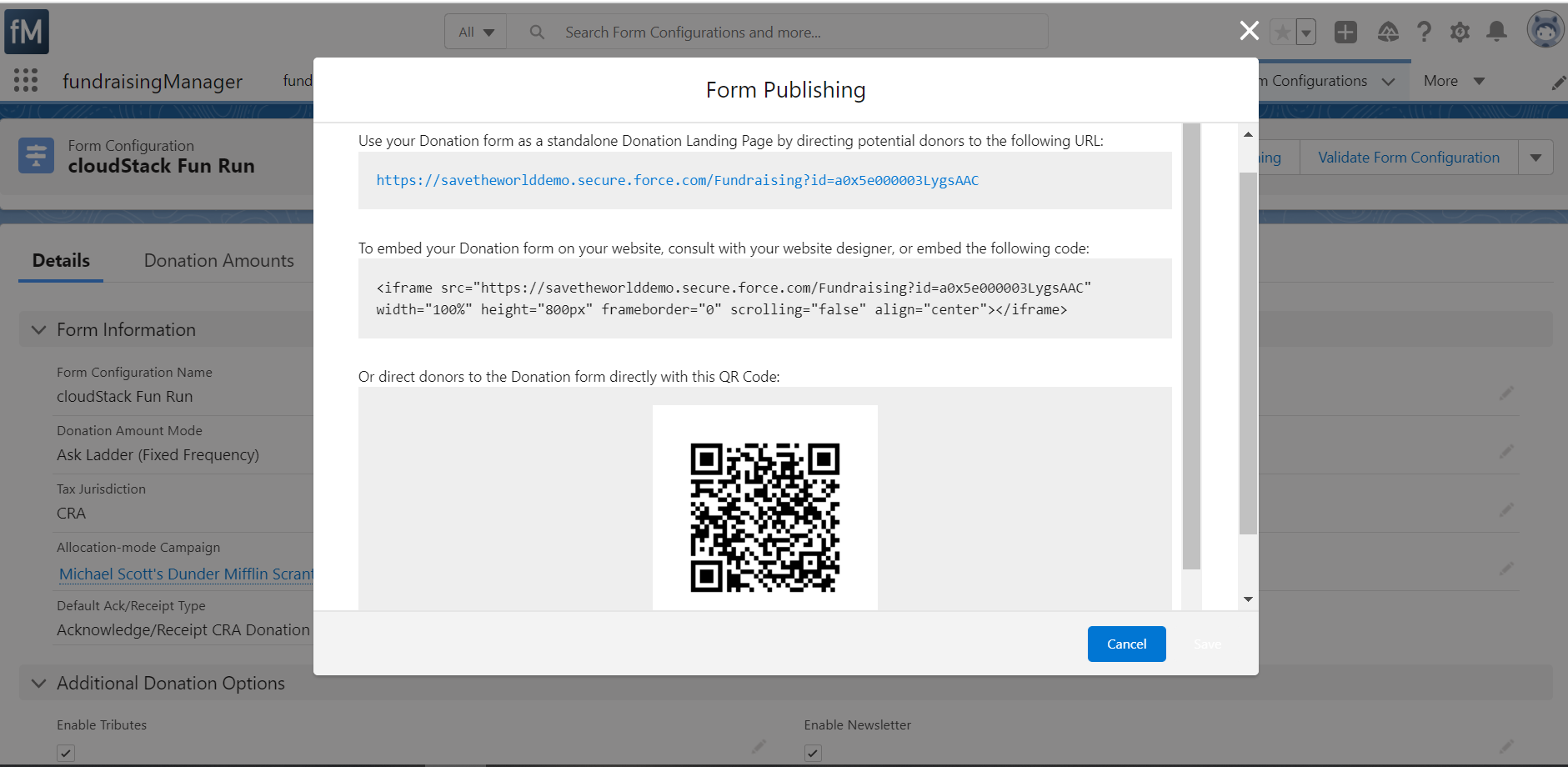Click edit pencil beside Enable Newsletter
This screenshot has width=1568, height=767.
[x=1506, y=746]
